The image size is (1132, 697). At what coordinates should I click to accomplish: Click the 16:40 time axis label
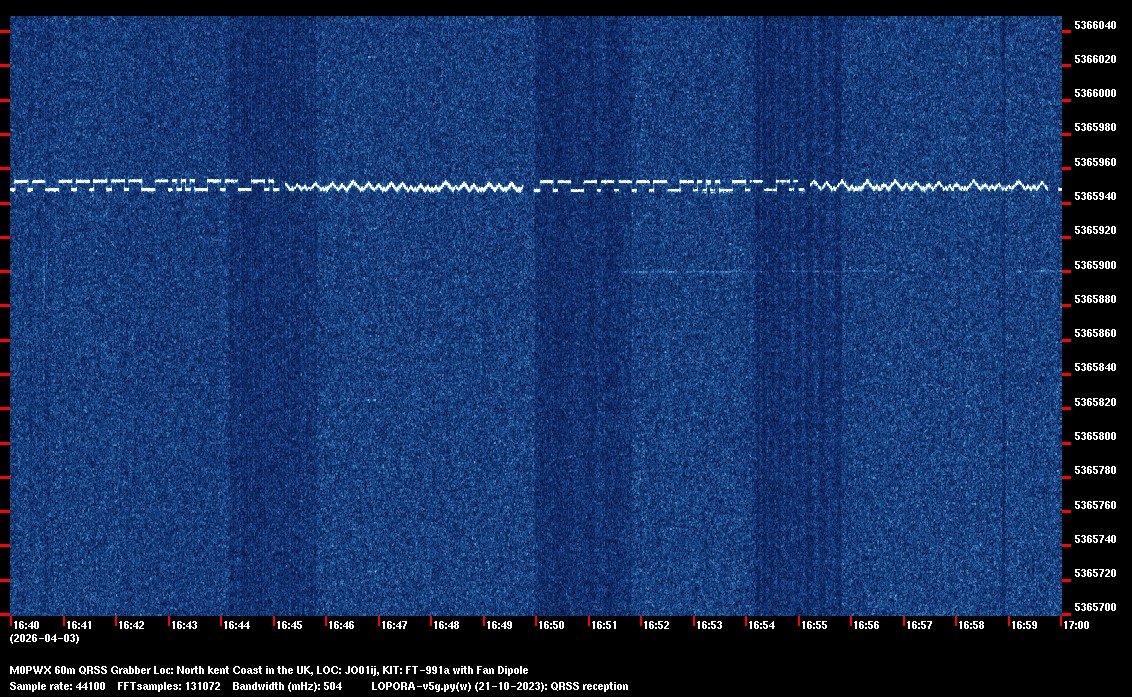(26, 625)
